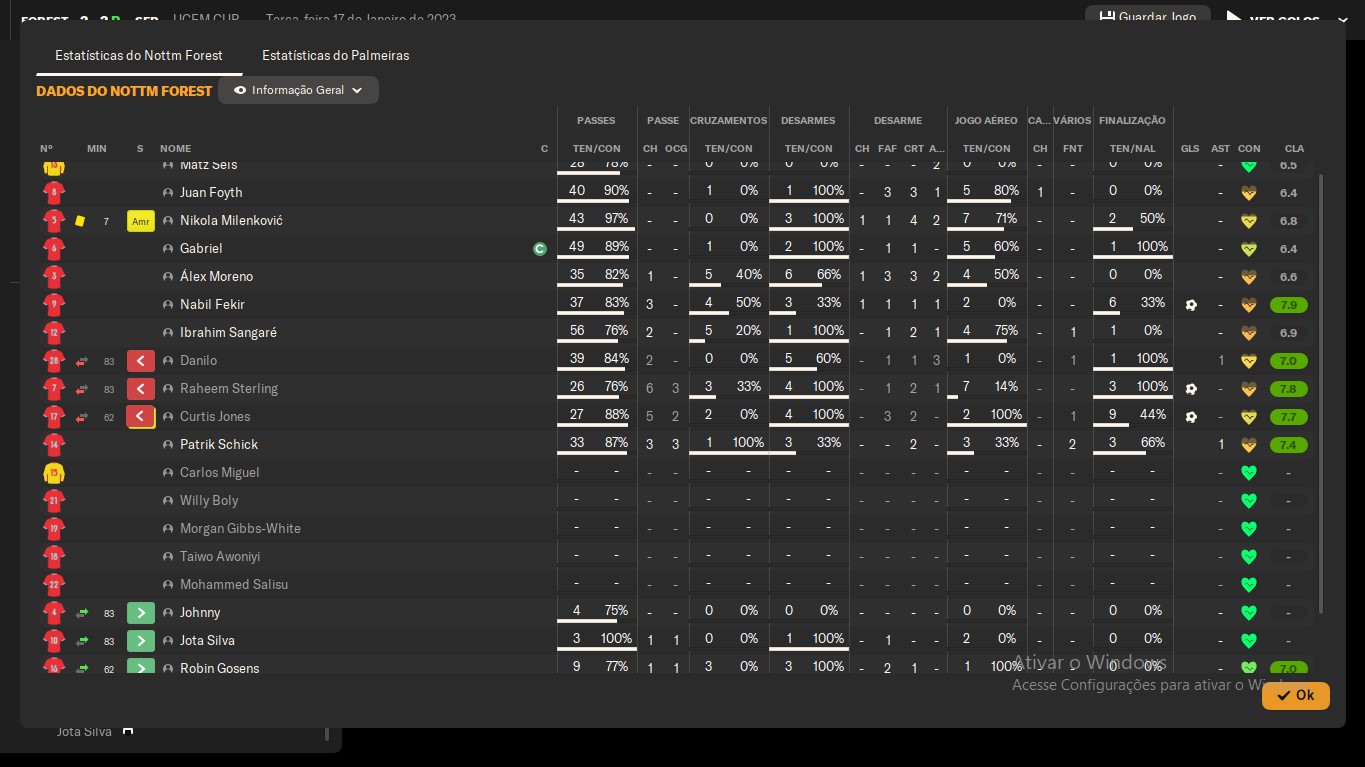Sort by the CON condition column header
This screenshot has height=767, width=1365.
point(1249,149)
